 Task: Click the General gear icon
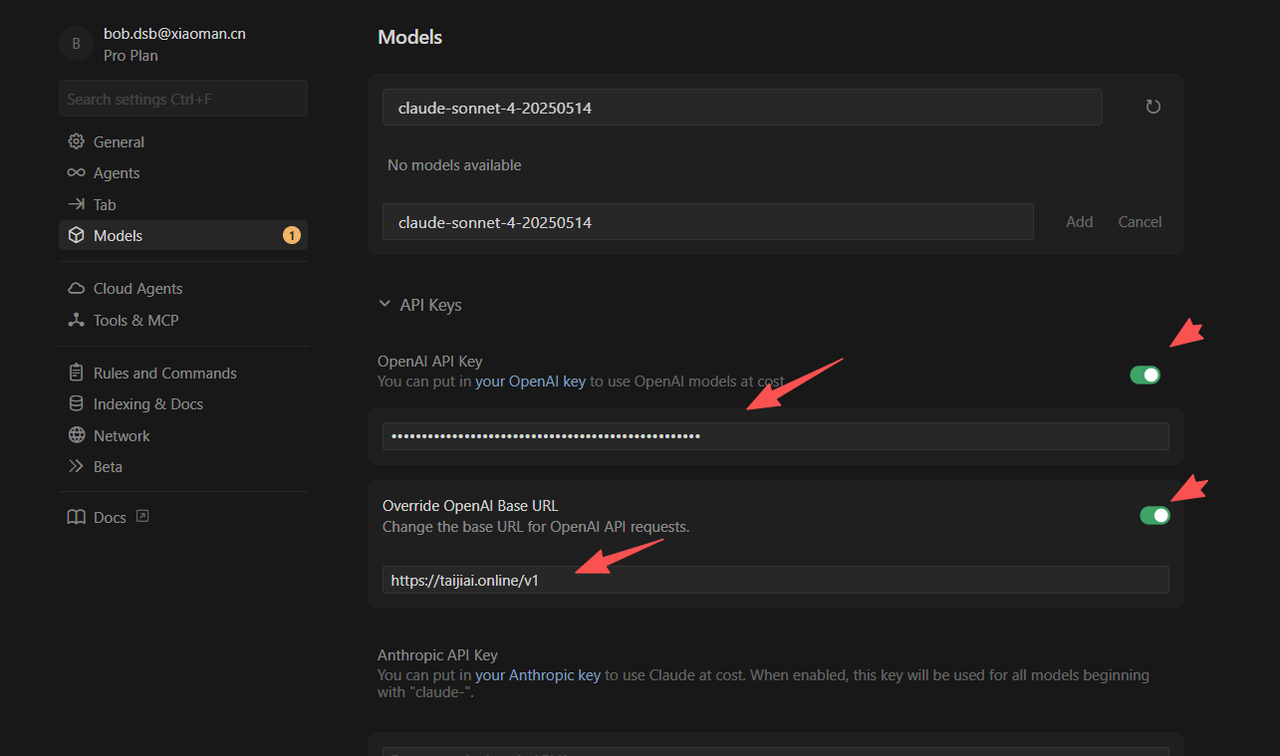(x=76, y=142)
